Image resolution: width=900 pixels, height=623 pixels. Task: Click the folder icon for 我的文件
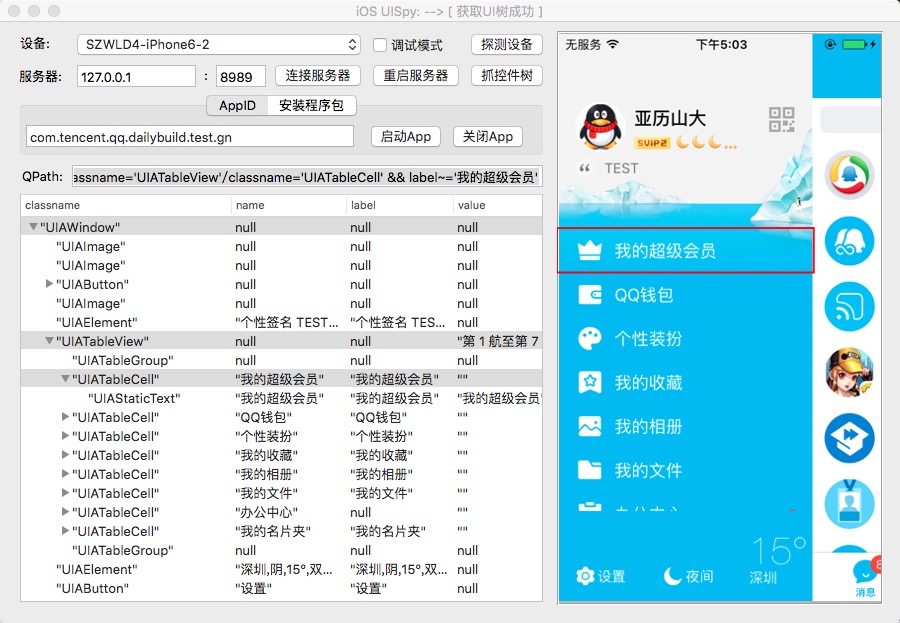pos(590,470)
